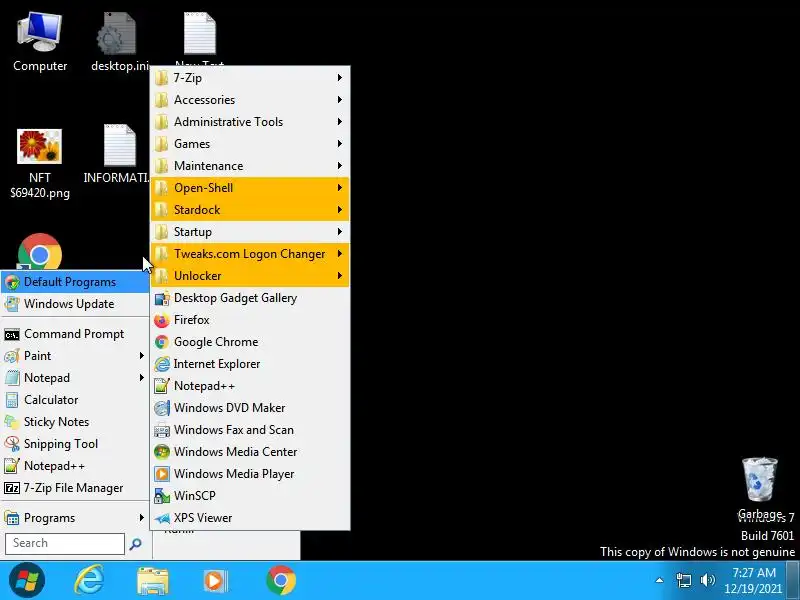
Task: Click the Windows Fax and Scan icon
Action: (x=162, y=430)
